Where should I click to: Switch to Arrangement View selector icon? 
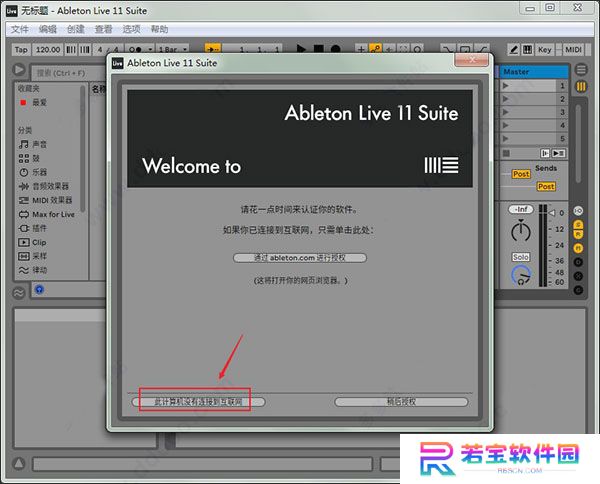[581, 70]
